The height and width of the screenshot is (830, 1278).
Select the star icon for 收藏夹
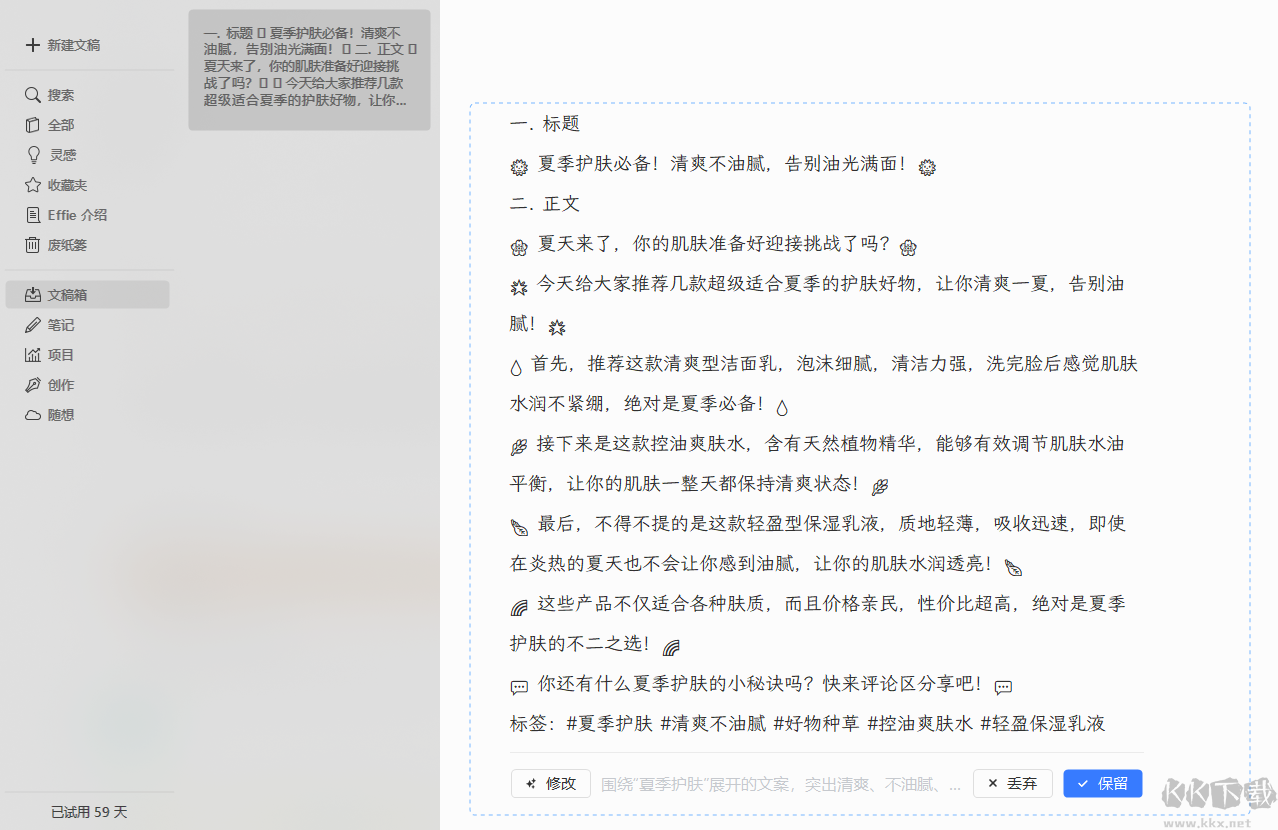[32, 184]
